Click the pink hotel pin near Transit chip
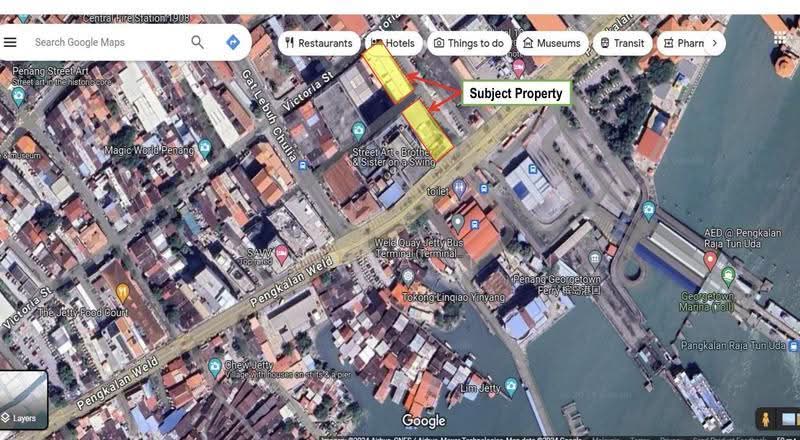This screenshot has height=440, width=800. pyautogui.click(x=518, y=67)
